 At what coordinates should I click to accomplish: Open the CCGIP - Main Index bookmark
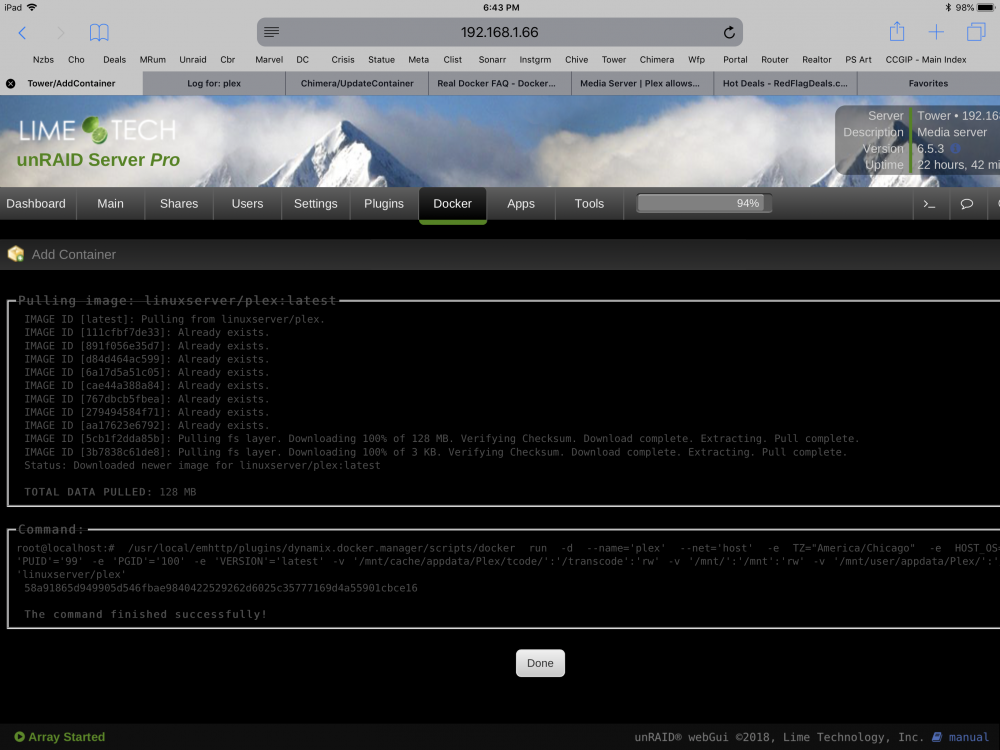click(x=926, y=59)
